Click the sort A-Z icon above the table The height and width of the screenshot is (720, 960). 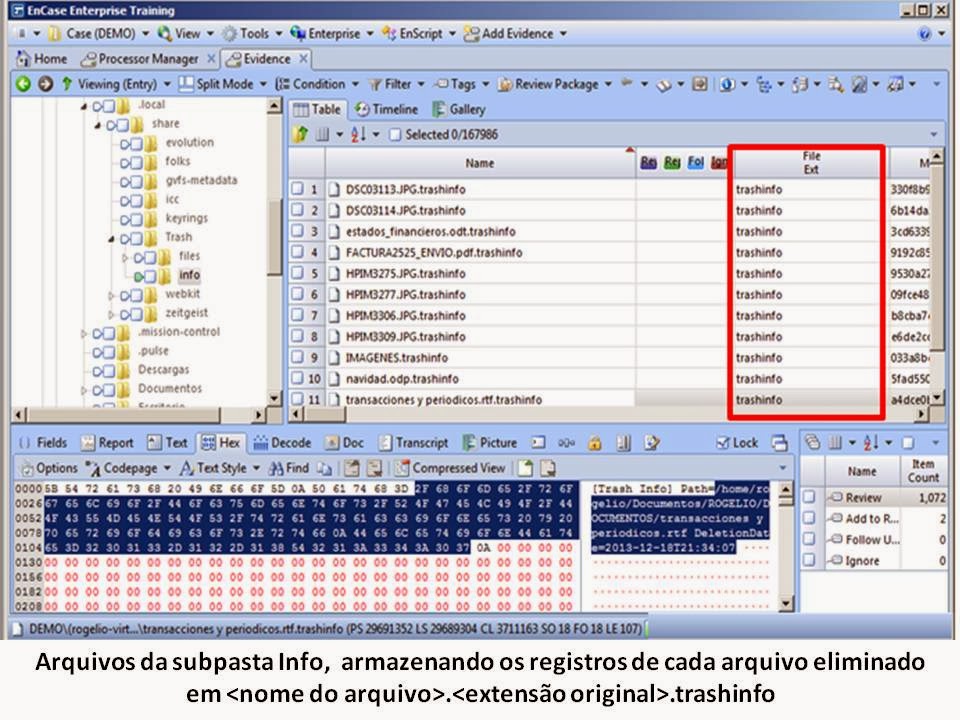(x=358, y=134)
